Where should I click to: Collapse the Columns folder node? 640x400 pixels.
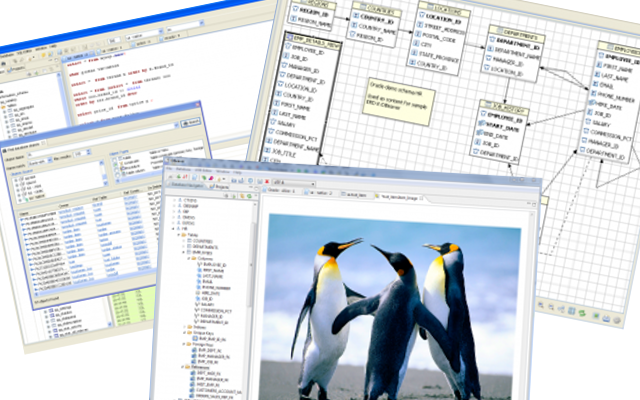pos(189,258)
